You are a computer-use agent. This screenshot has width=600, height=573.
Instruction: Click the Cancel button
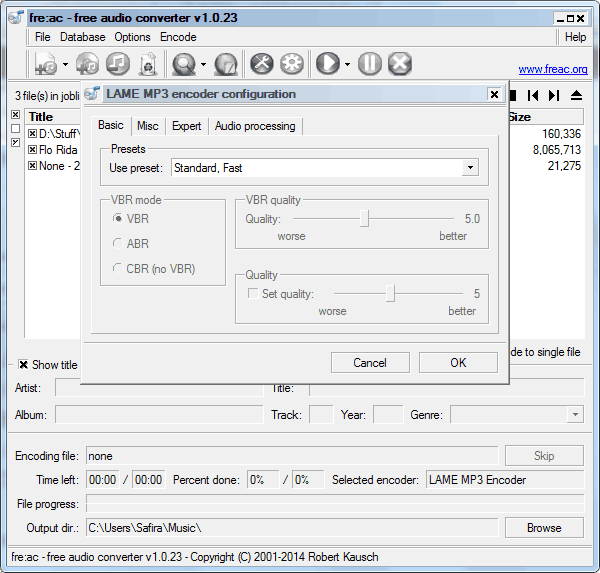[370, 362]
